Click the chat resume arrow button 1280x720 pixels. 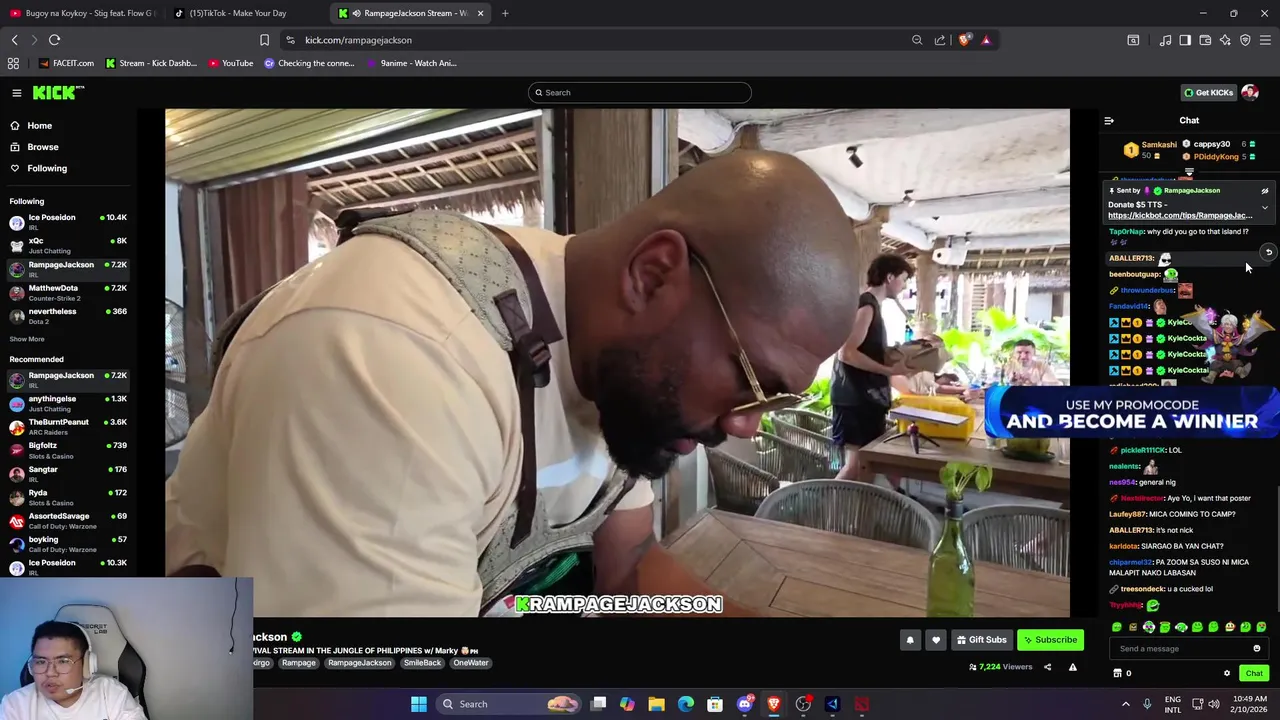pyautogui.click(x=1268, y=252)
